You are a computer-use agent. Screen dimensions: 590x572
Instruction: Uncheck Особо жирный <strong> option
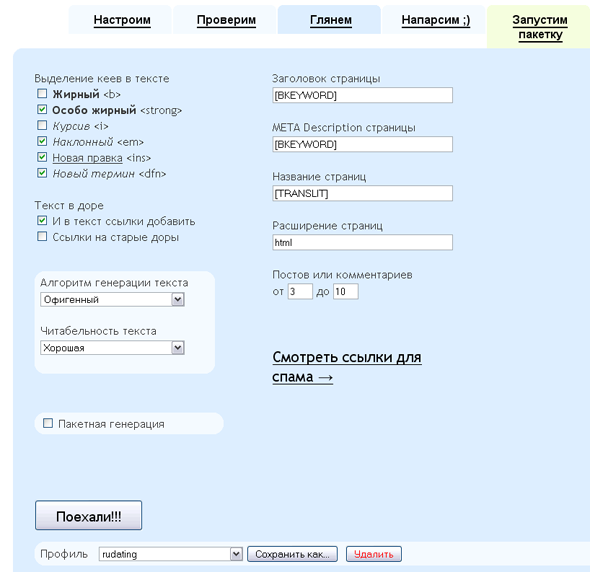42,110
